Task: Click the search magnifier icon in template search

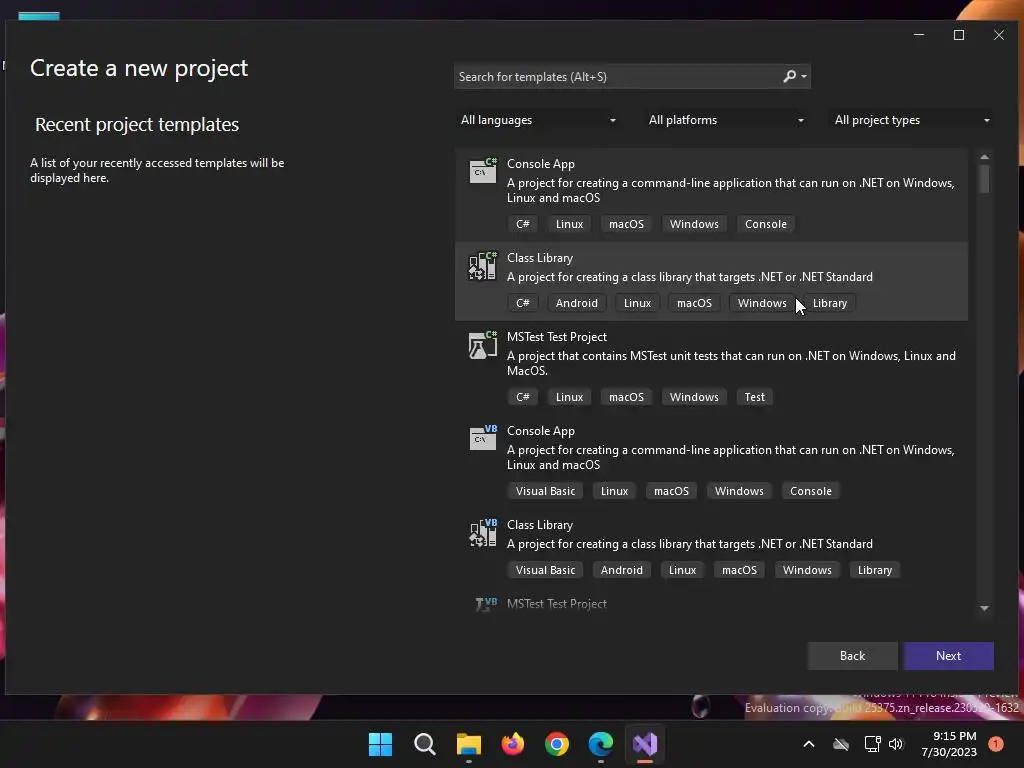Action: [x=790, y=76]
